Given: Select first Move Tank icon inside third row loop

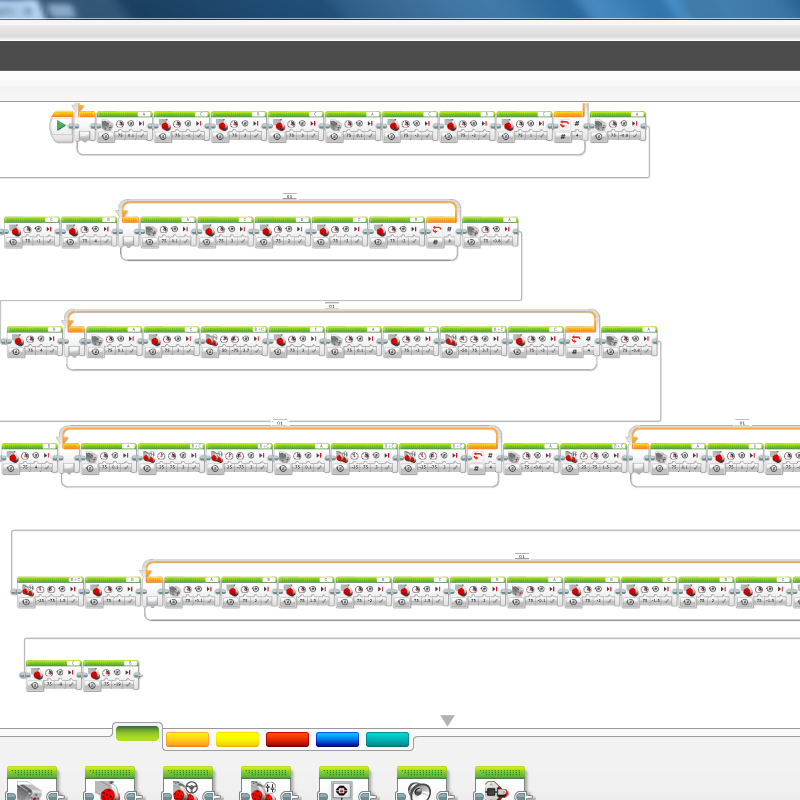Looking at the screenshot, I should [211, 340].
